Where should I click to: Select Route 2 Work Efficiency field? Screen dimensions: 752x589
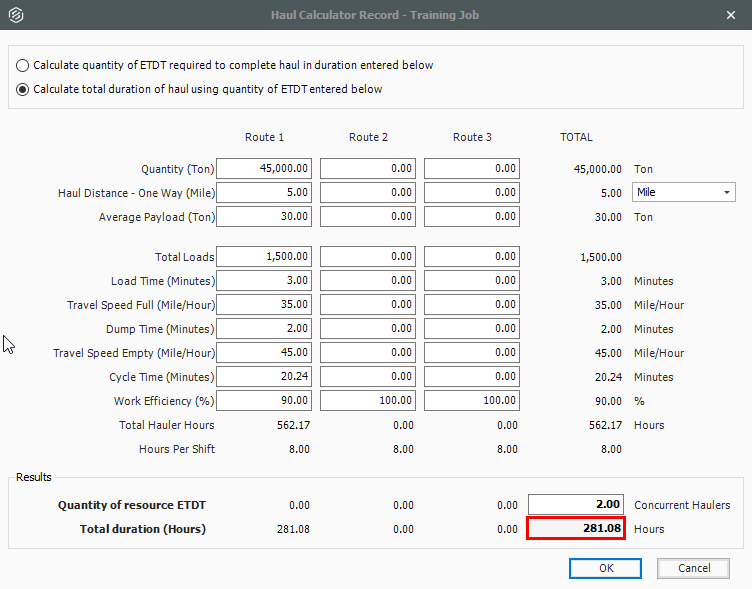coord(369,401)
